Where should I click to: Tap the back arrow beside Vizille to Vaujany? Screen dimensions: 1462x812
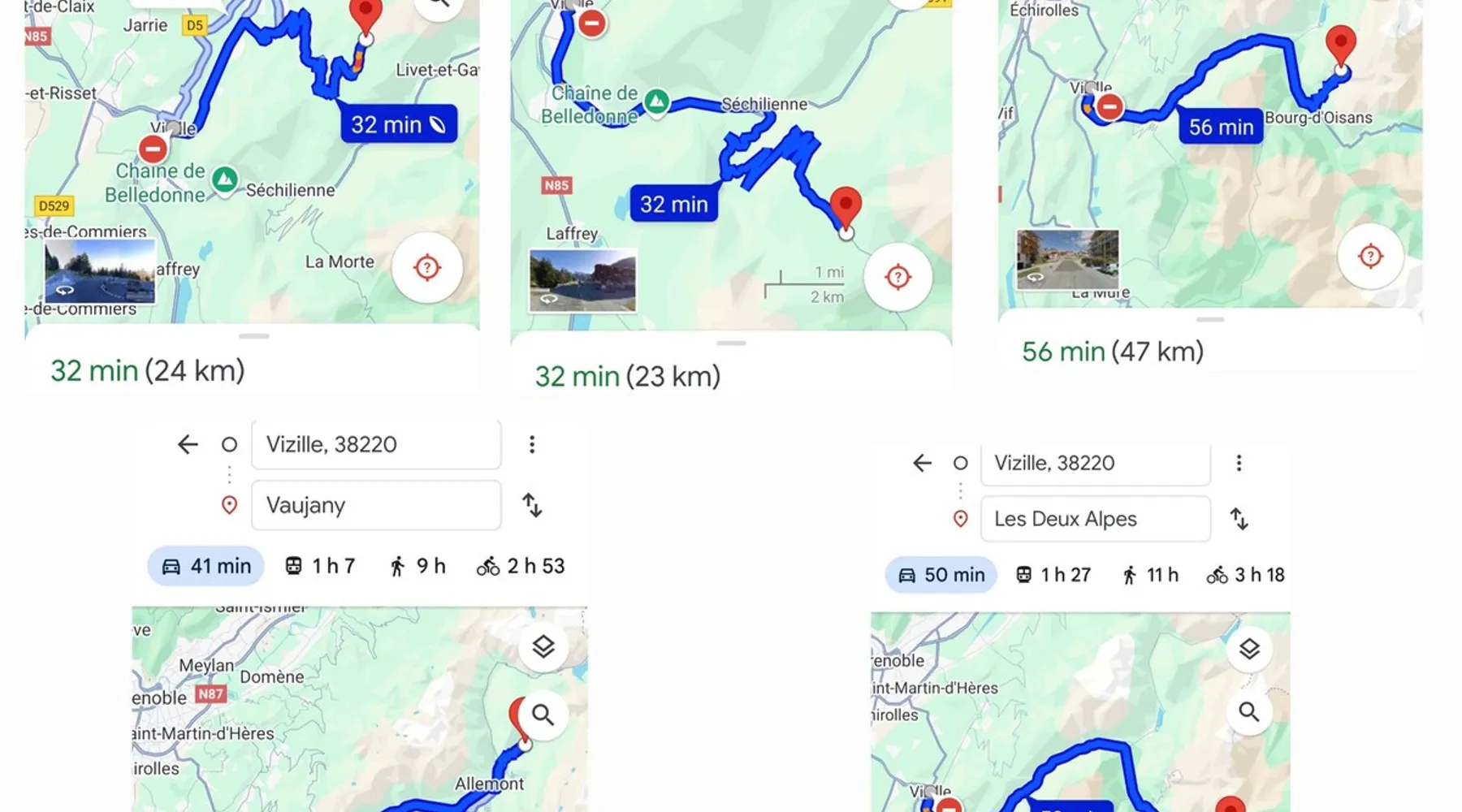tap(188, 444)
